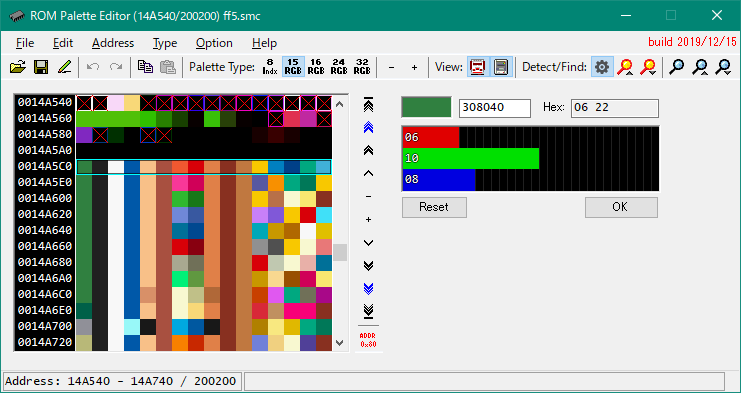Copy the palette with the copy icon
This screenshot has width=741, height=393.
point(145,67)
